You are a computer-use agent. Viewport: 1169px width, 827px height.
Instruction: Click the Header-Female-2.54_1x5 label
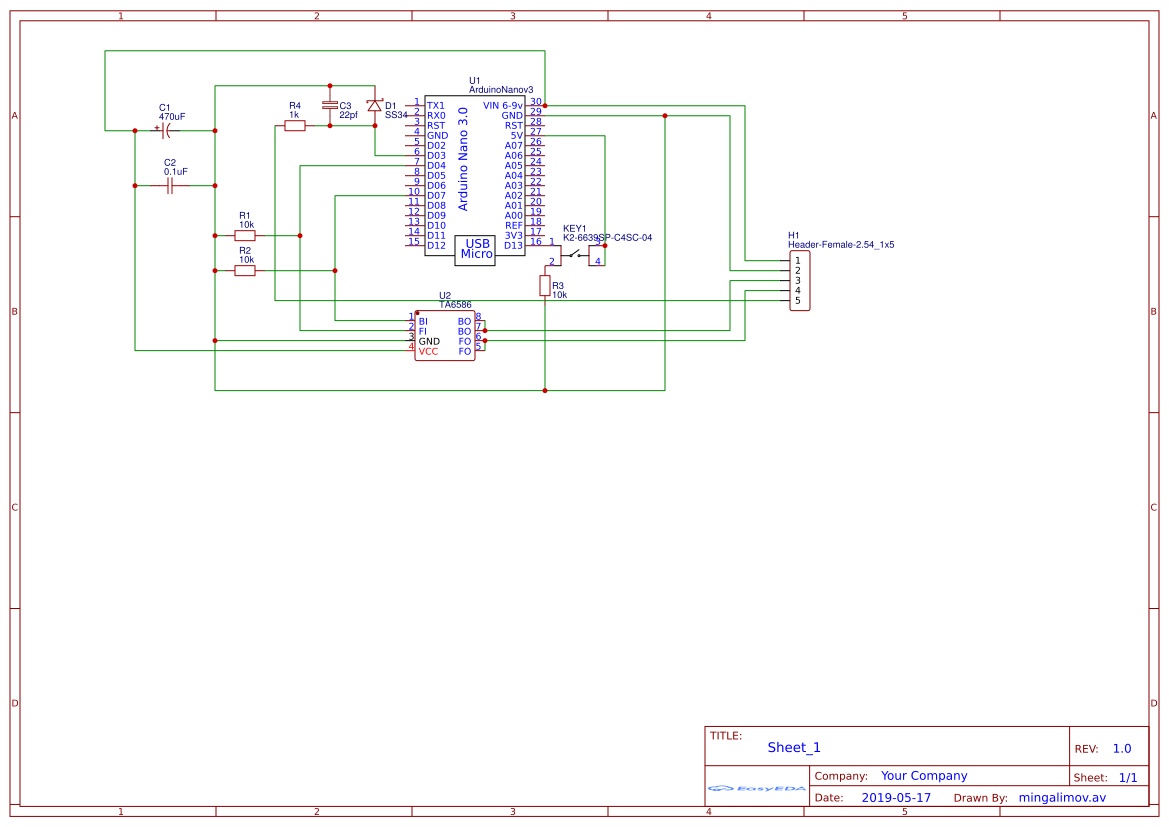(841, 245)
